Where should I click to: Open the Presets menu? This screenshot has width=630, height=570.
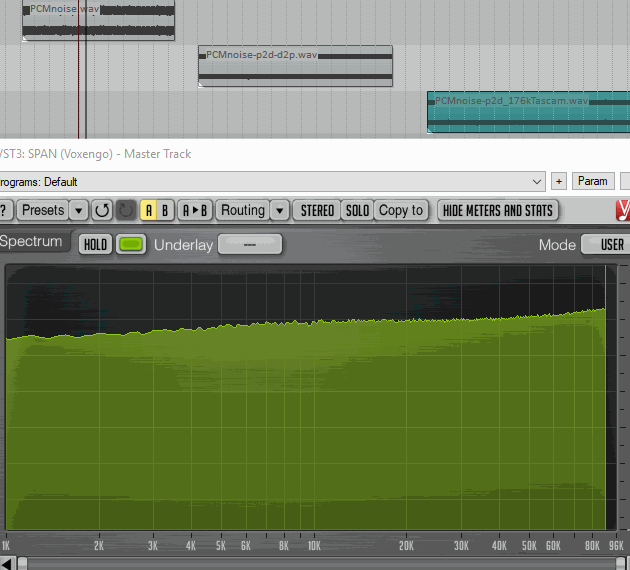(x=43, y=210)
